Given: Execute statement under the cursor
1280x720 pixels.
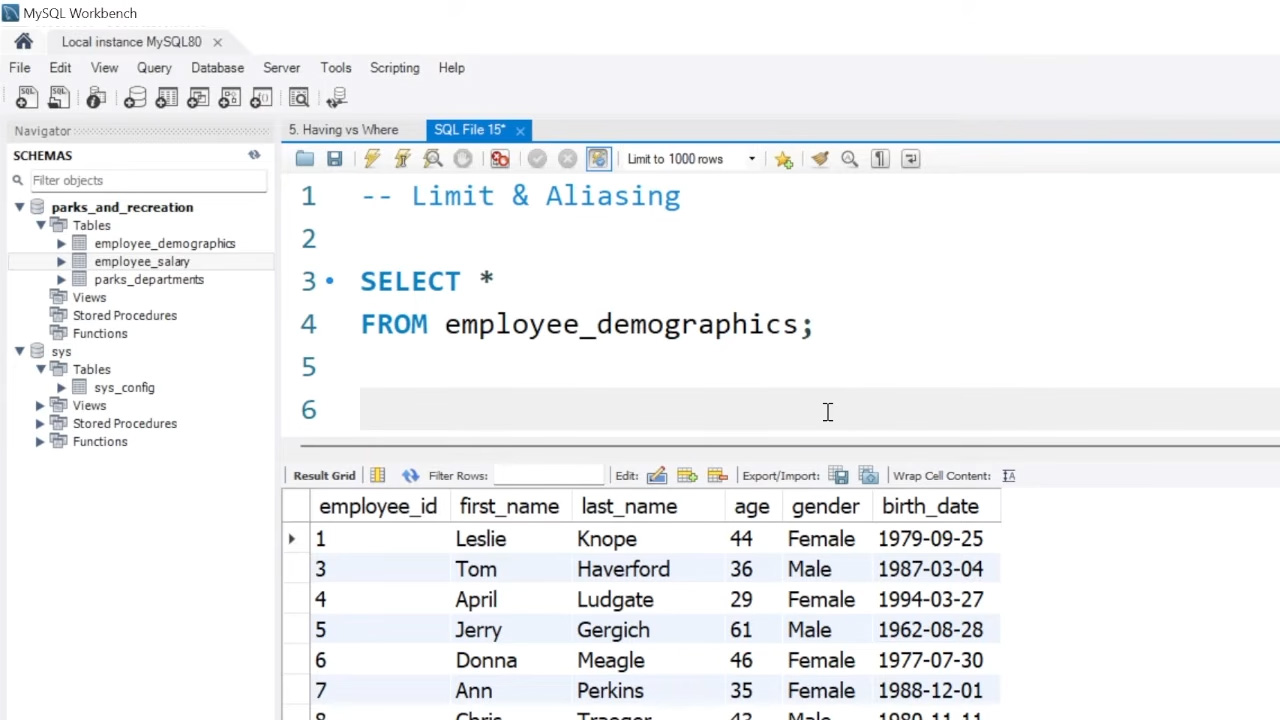Looking at the screenshot, I should [403, 159].
